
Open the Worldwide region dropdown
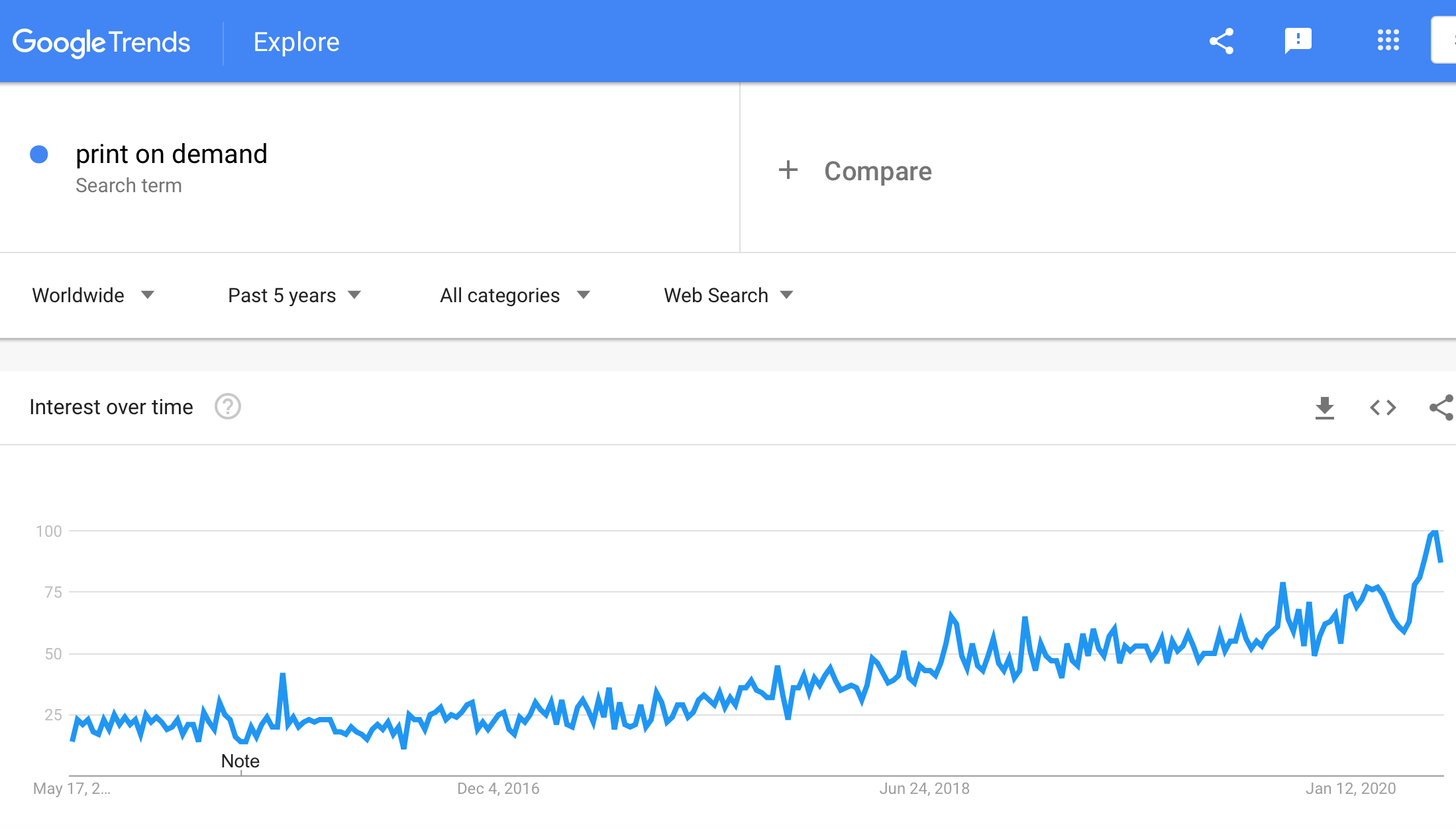[93, 295]
